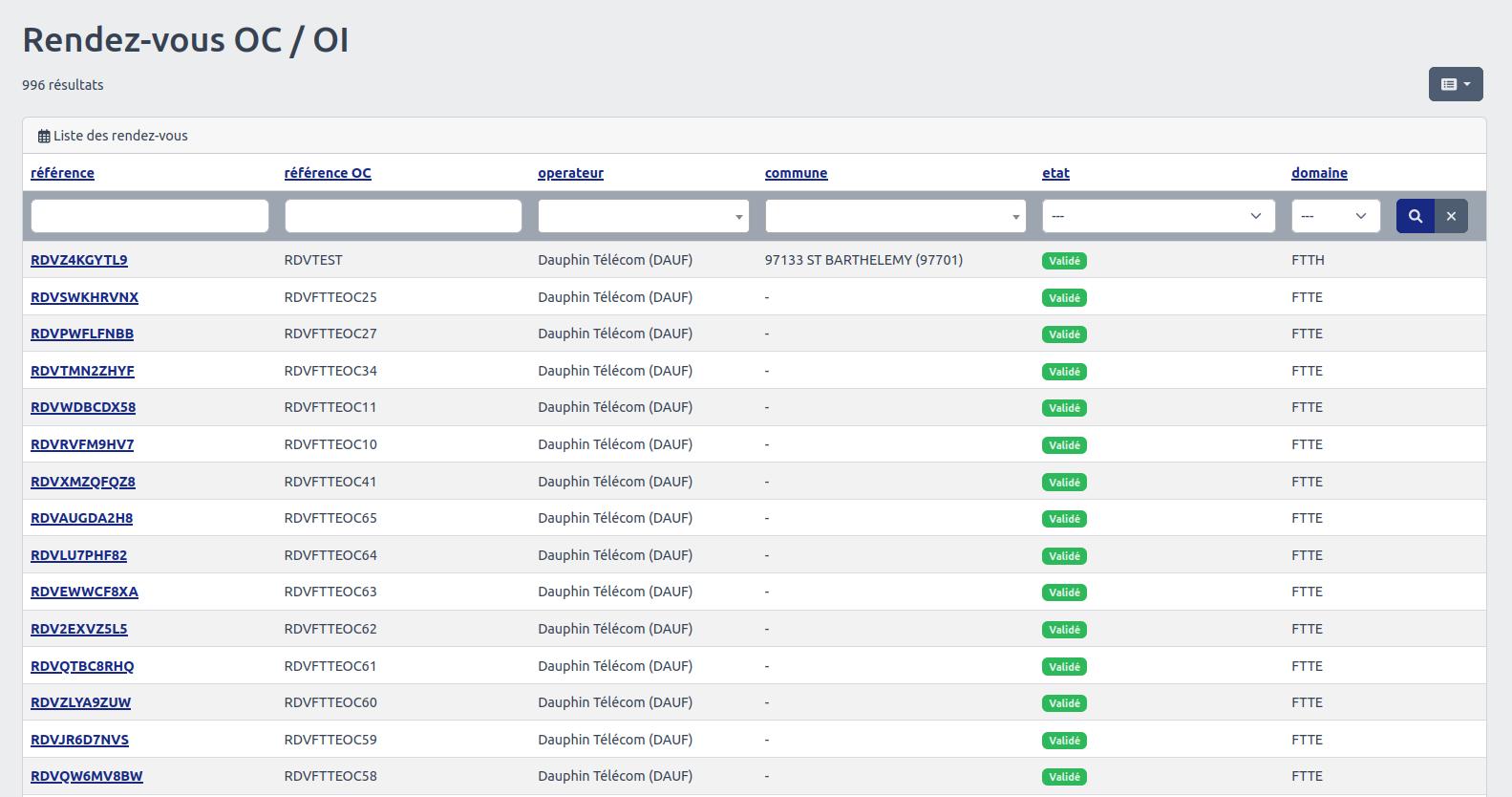
Task: Open the etat filter select
Action: coord(1158,216)
